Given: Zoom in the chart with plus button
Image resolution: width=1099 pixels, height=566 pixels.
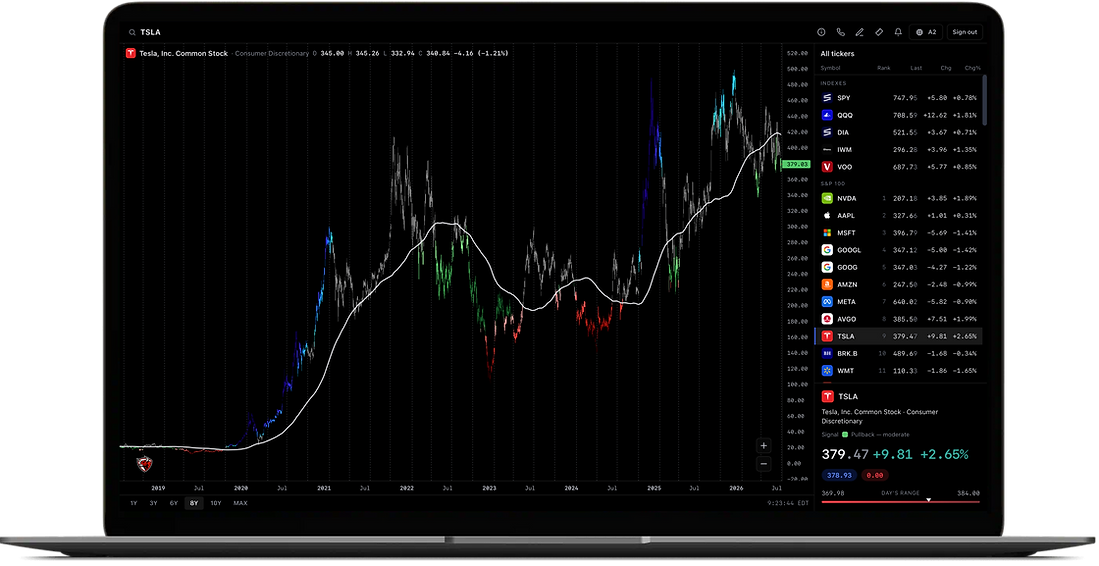Looking at the screenshot, I should [x=763, y=446].
